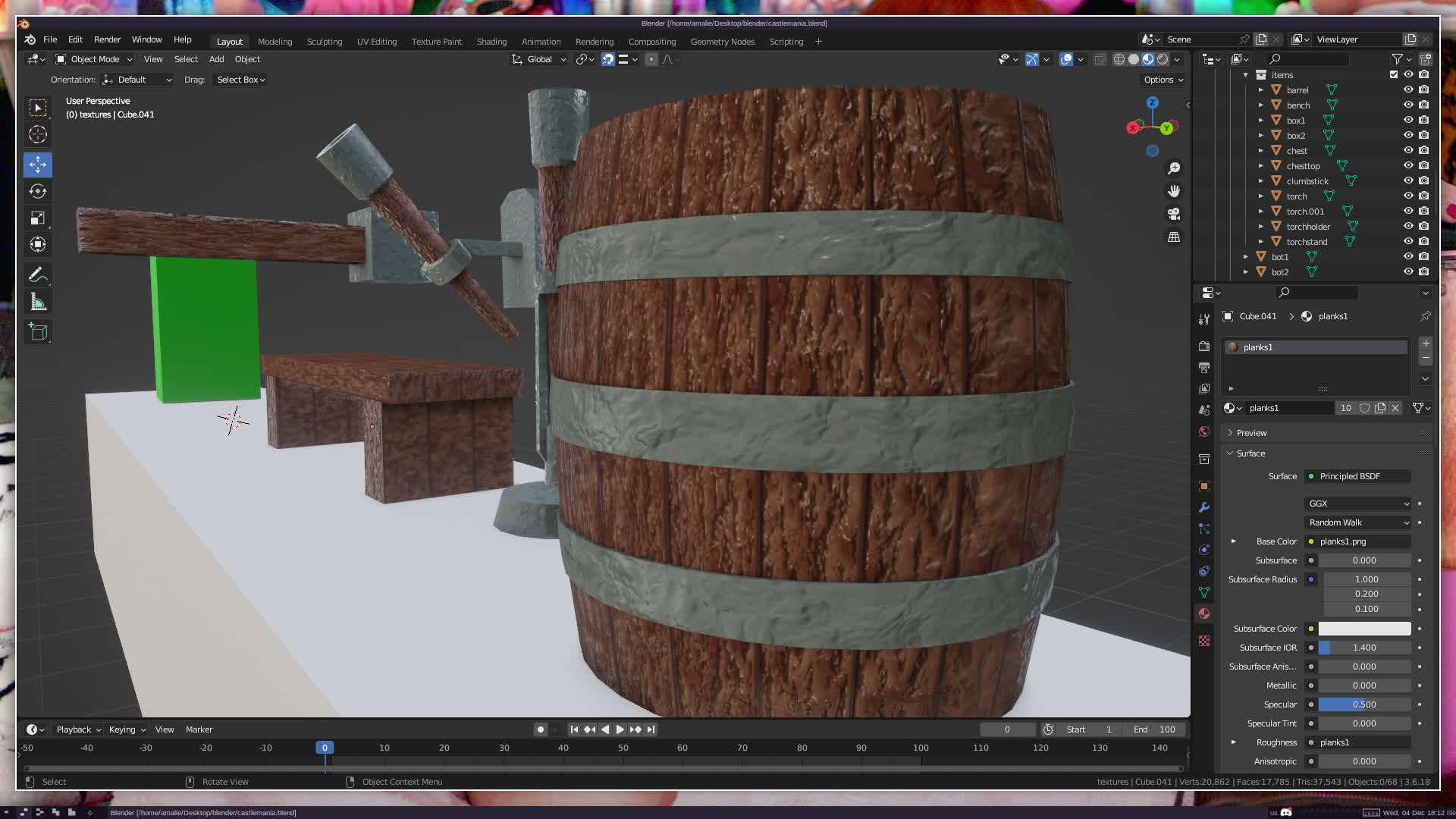The width and height of the screenshot is (1456, 819).
Task: Select the 3D cursor tool
Action: coord(38,135)
